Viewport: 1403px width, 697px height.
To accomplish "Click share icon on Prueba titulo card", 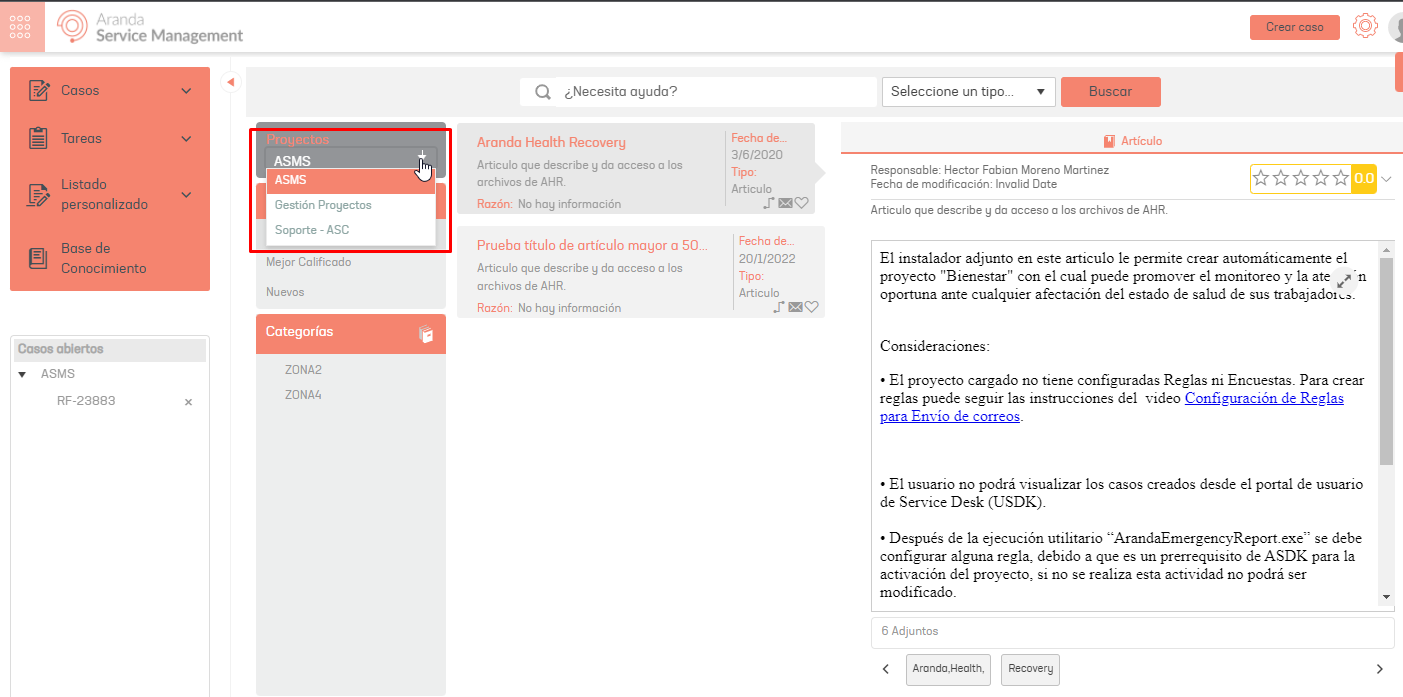I will pos(780,307).
